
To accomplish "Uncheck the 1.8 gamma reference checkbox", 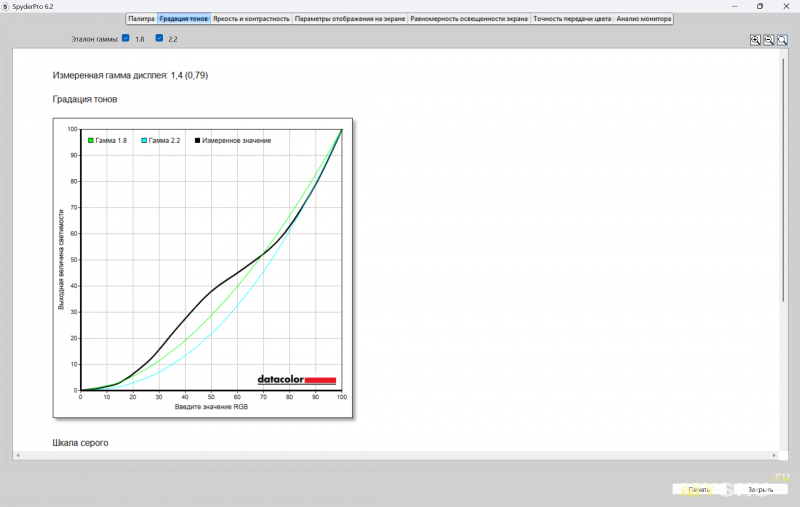I will coord(126,38).
